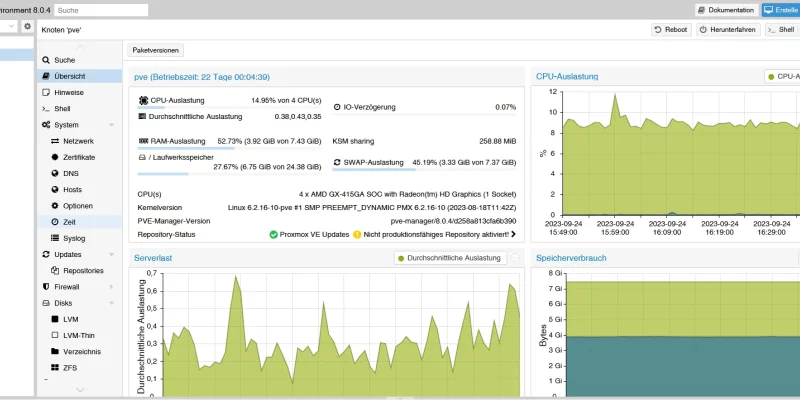Click the gear icon beside Optionen
The width and height of the screenshot is (800, 400).
point(55,206)
